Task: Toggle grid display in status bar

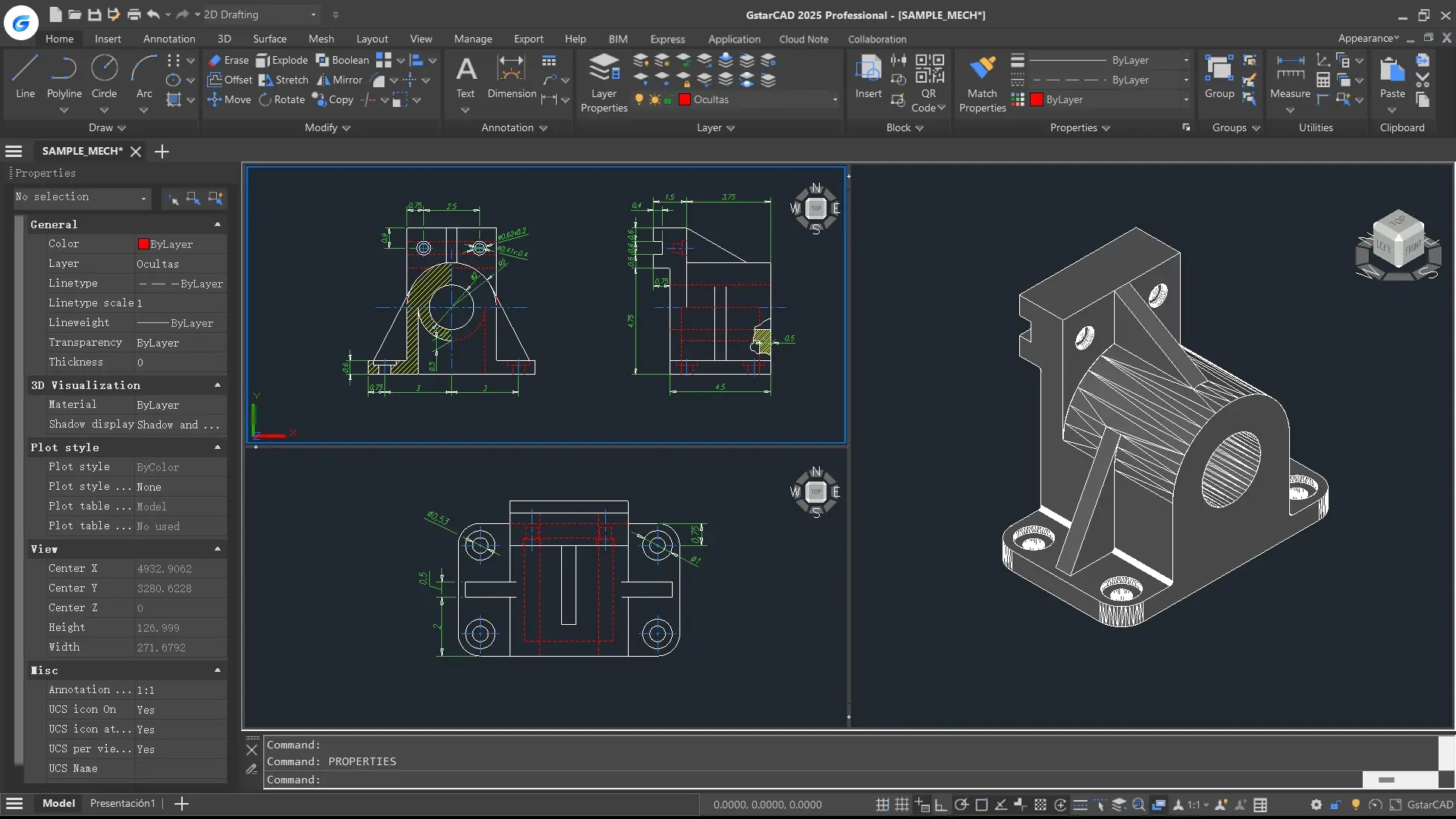Action: (901, 805)
